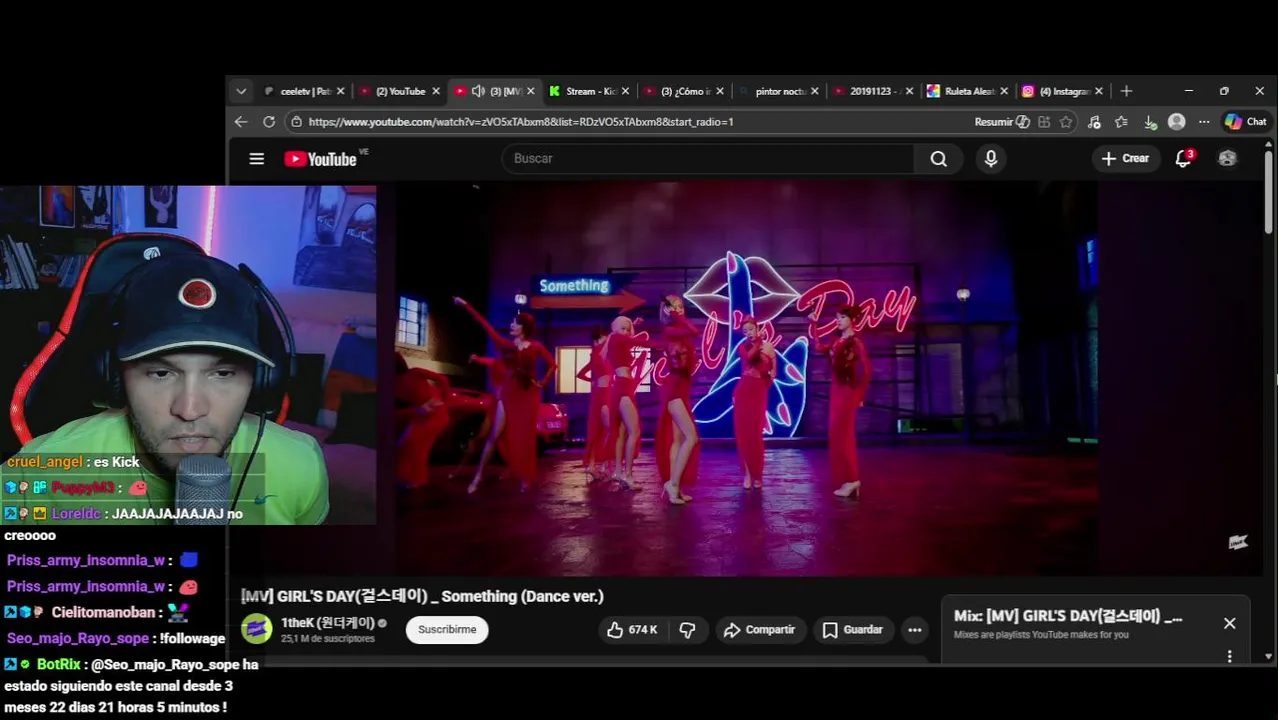Screen dimensions: 1278x720
Task: Switch to the (3) ¿Cómo ir tab
Action: (x=685, y=91)
